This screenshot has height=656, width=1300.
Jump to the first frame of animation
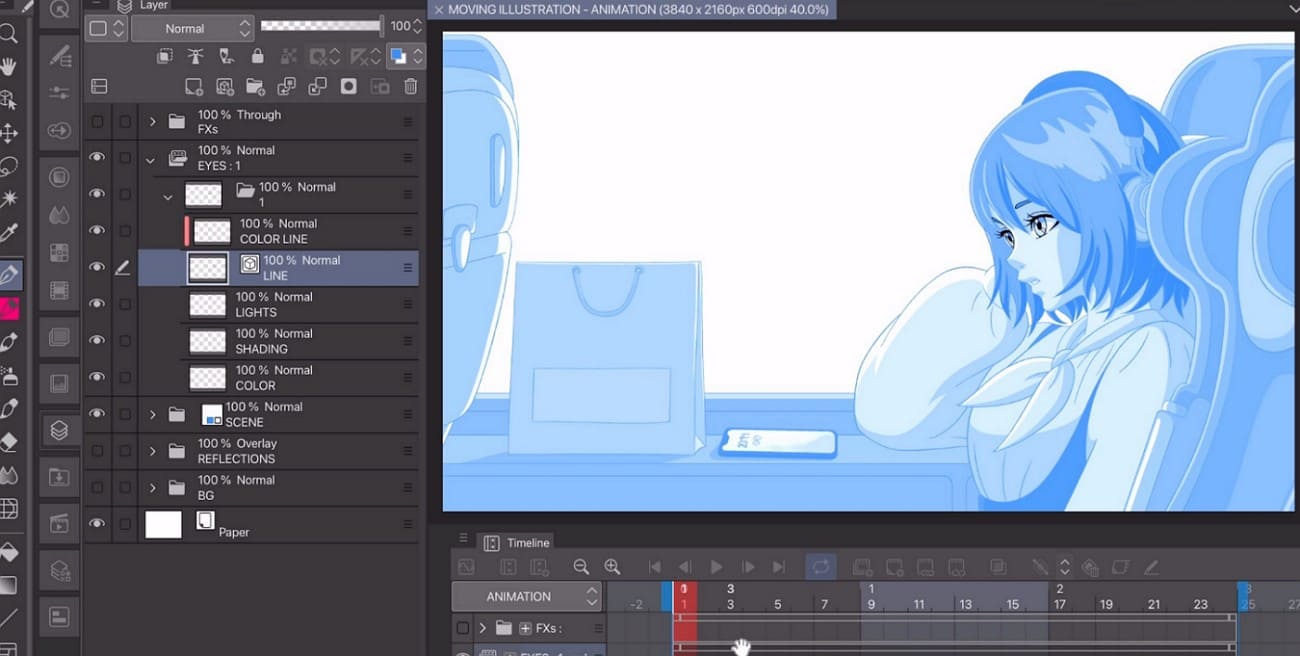(654, 566)
